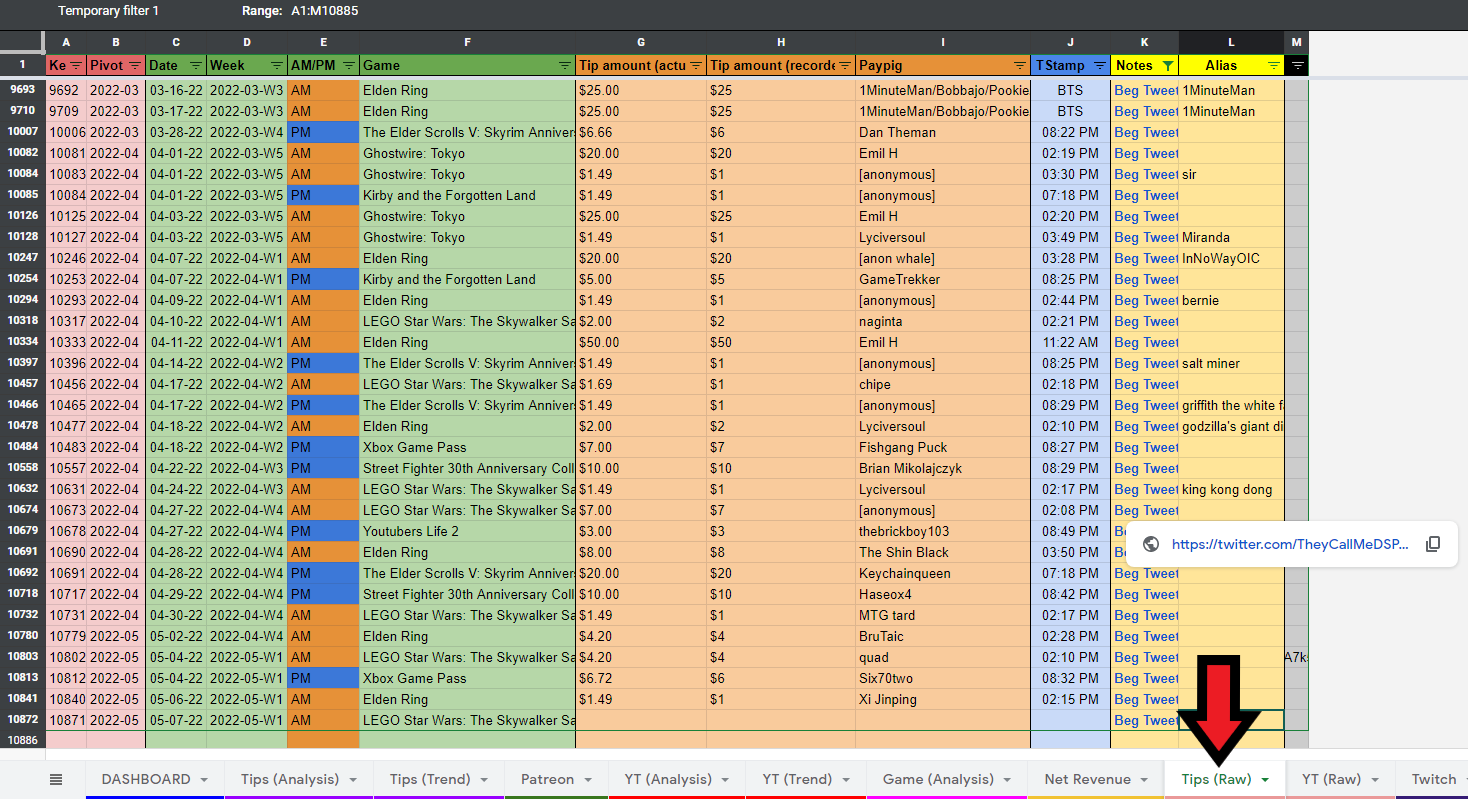This screenshot has width=1468, height=799.
Task: Select Paypig cell 'Fishgang Puck'
Action: (x=943, y=447)
